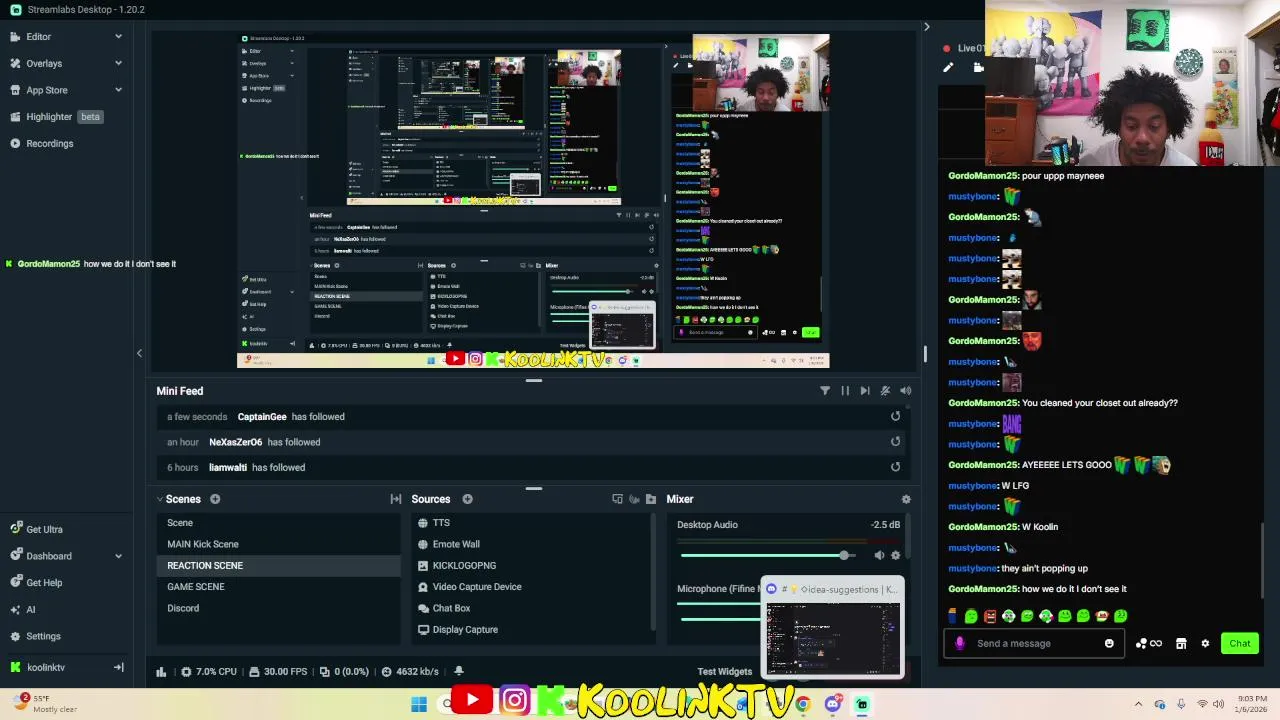Filter Mini Feed events
This screenshot has width=1280, height=720.
click(x=825, y=391)
